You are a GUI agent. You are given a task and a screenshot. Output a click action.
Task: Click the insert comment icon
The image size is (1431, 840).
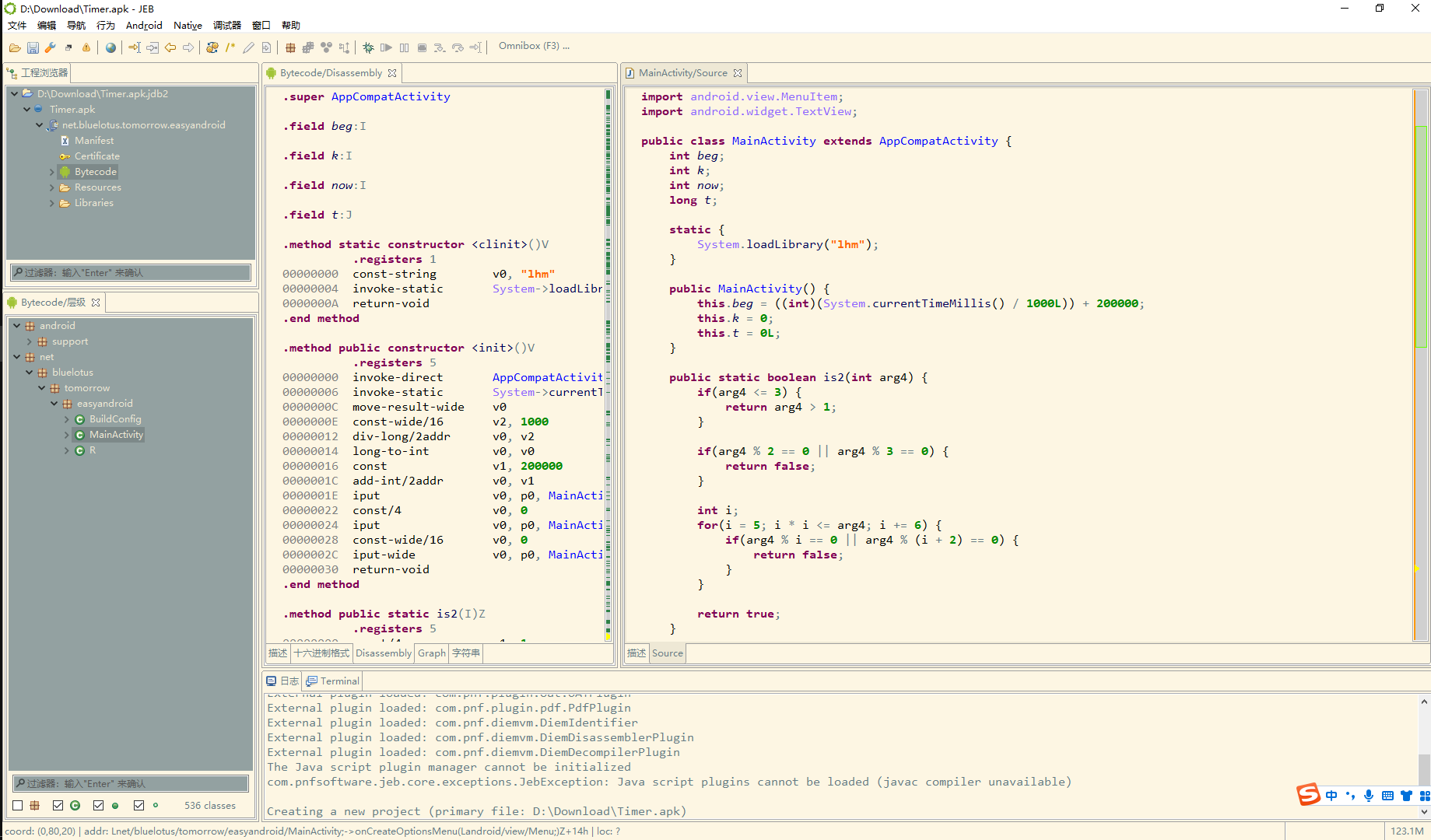pos(230,47)
